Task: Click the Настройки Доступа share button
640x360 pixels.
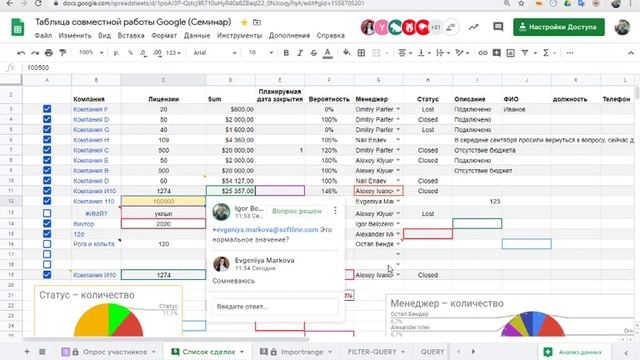Action: click(x=559, y=27)
